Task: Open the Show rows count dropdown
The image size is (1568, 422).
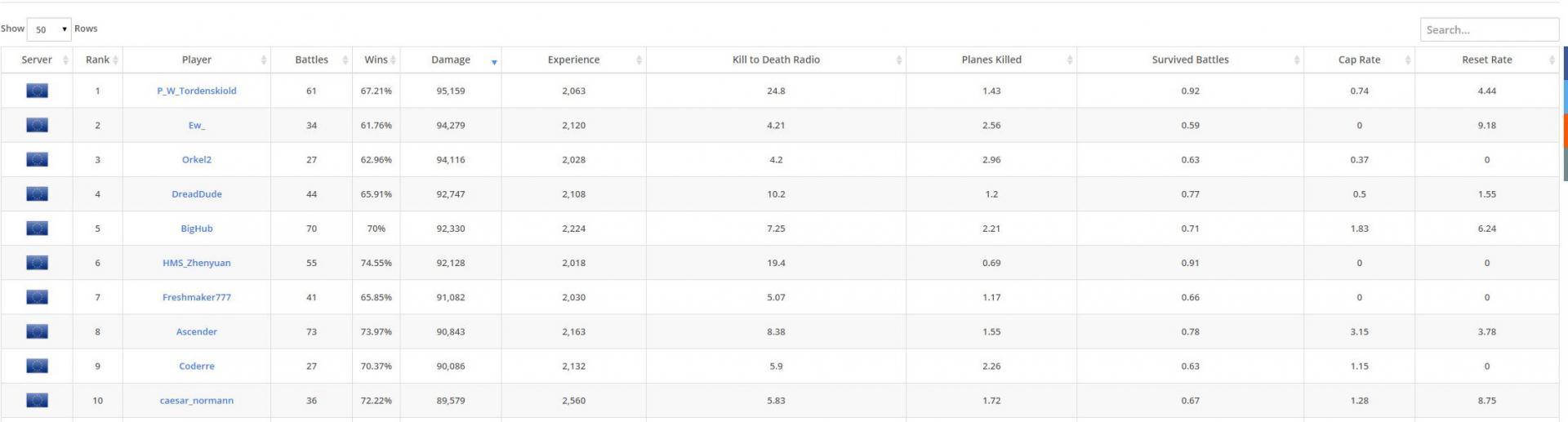Action: pyautogui.click(x=49, y=29)
